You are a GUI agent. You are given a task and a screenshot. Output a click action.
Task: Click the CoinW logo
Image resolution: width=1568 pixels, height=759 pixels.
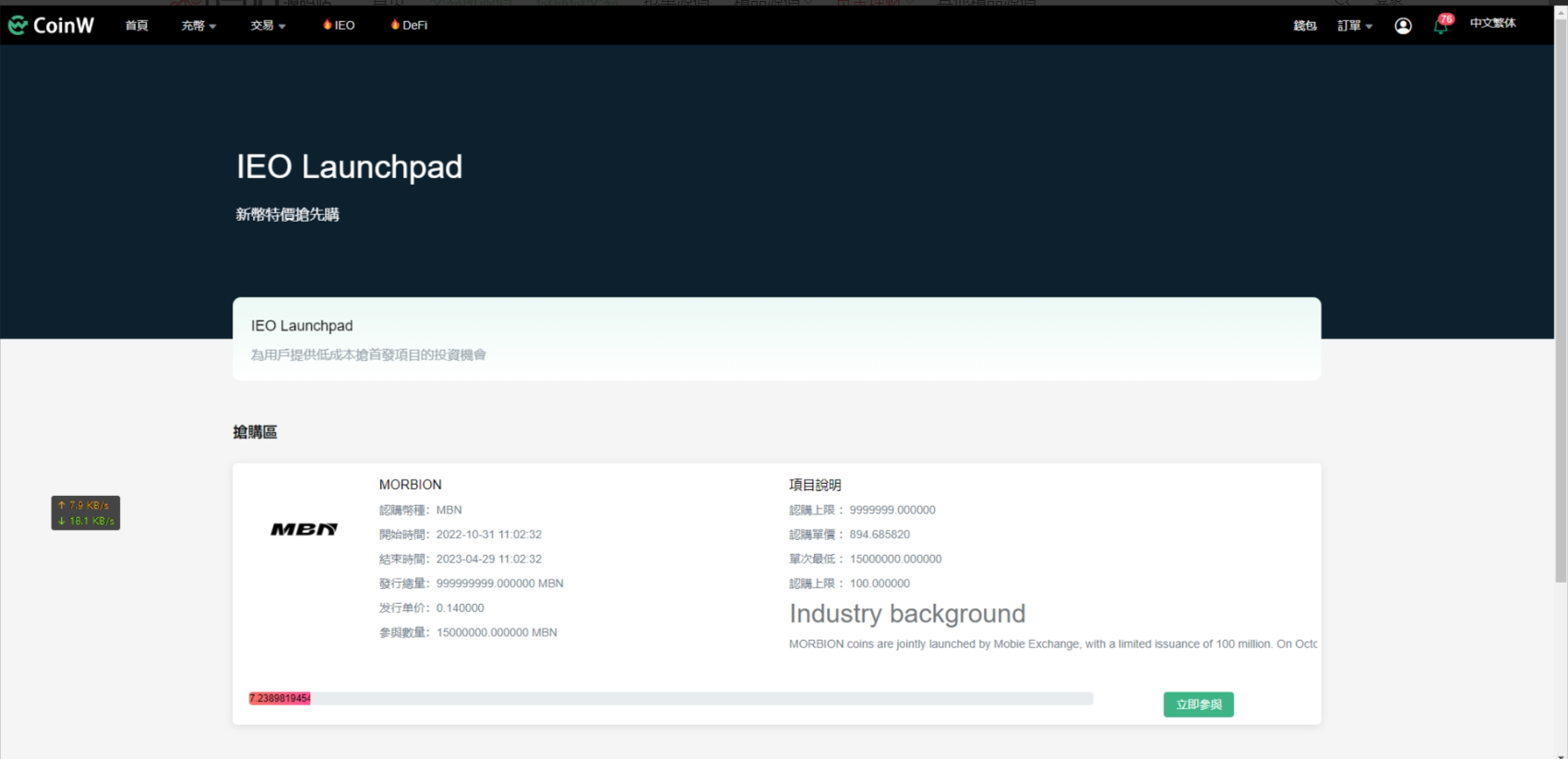tap(51, 25)
